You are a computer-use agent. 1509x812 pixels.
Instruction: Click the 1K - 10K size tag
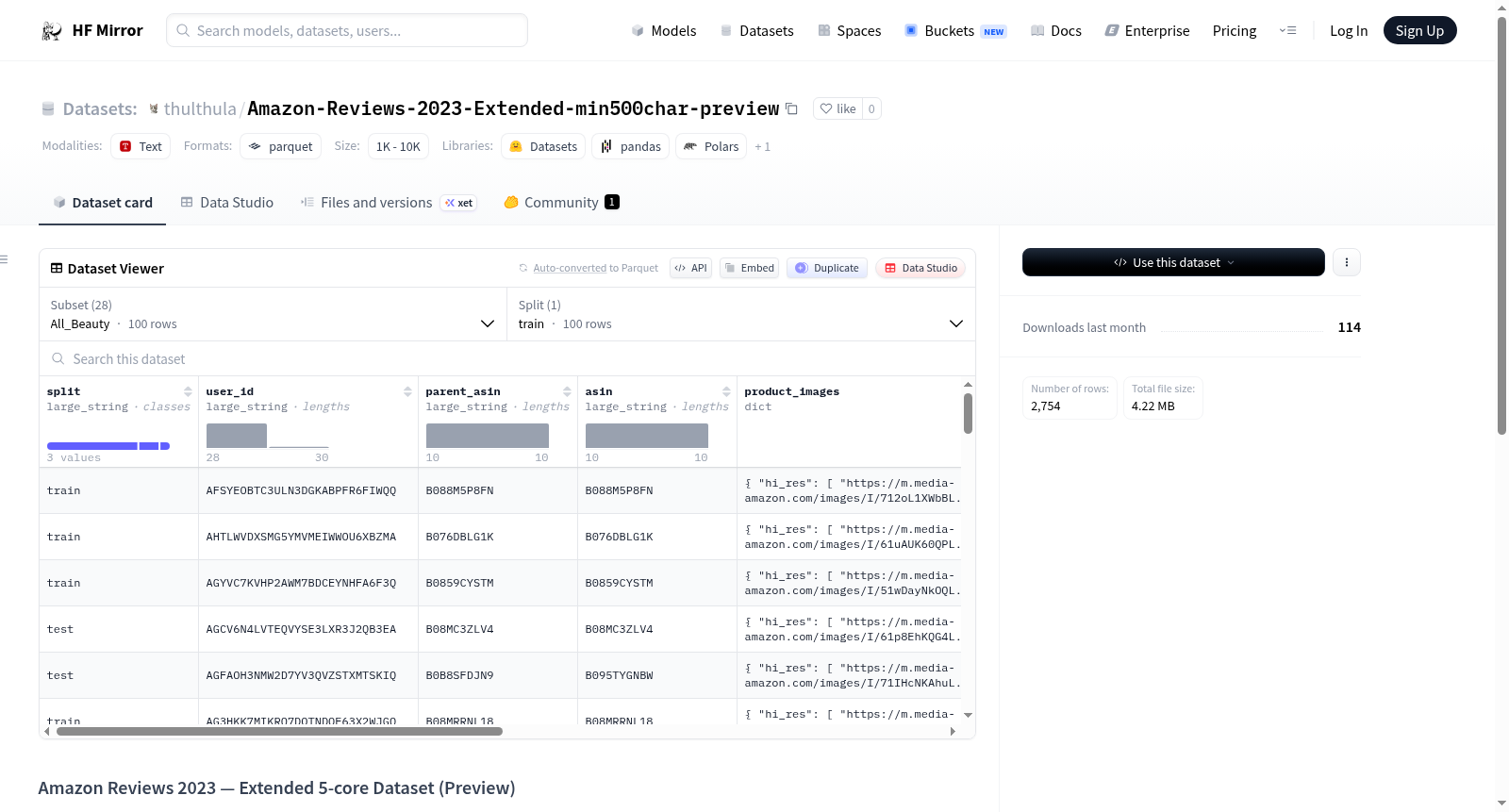398,146
